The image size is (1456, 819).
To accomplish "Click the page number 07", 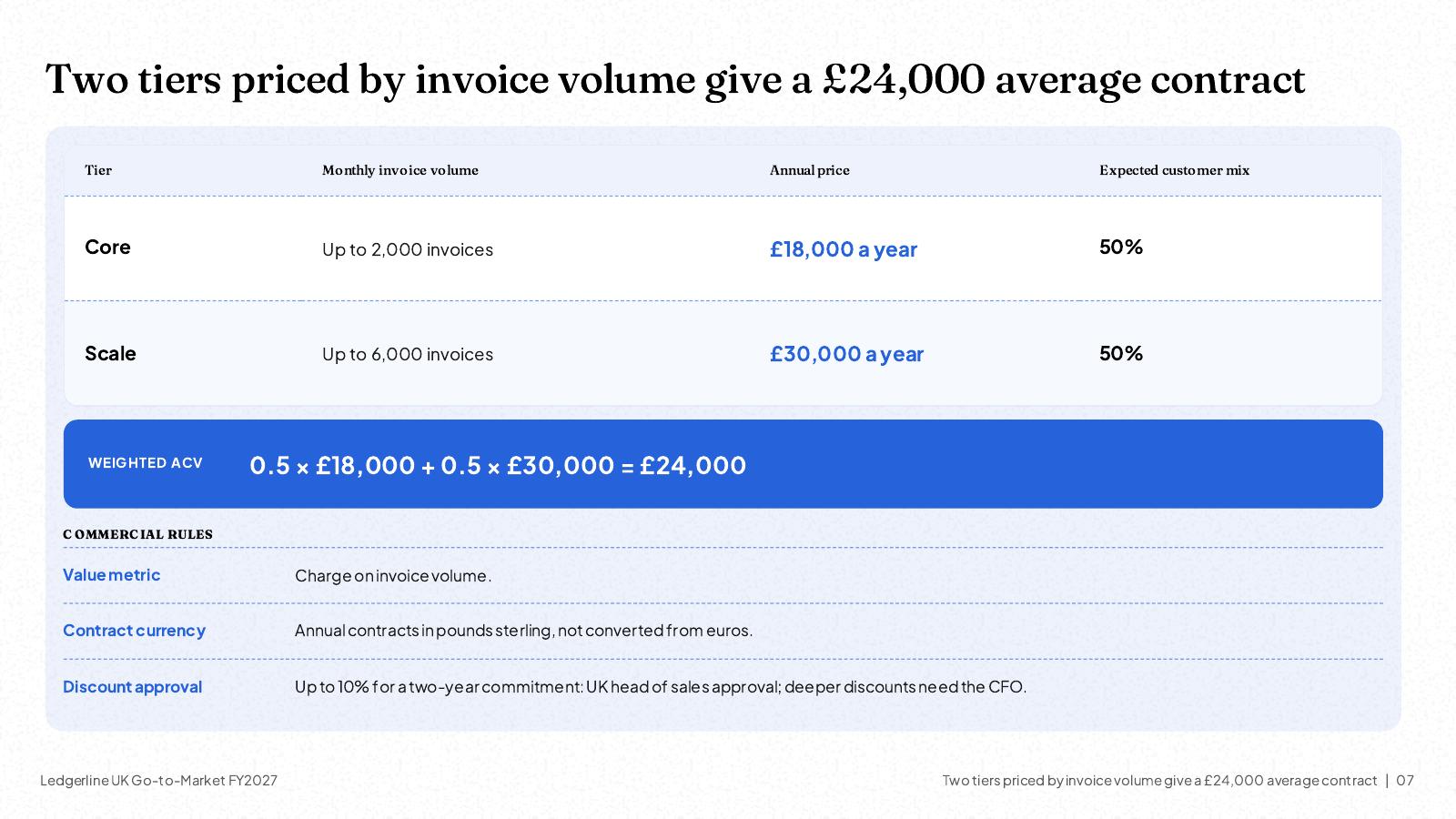I will coord(1405,781).
